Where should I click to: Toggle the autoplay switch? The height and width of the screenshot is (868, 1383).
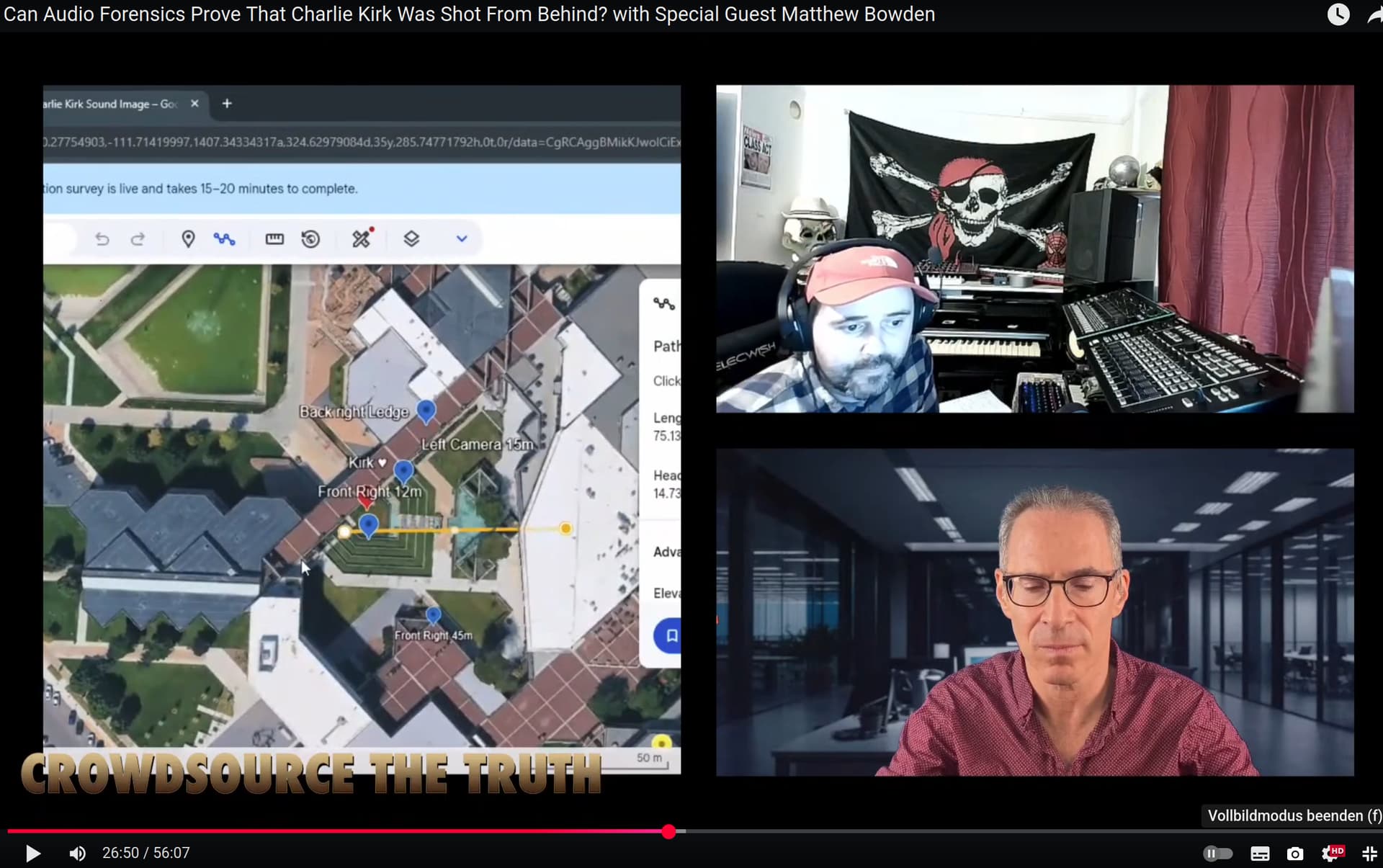(1217, 854)
